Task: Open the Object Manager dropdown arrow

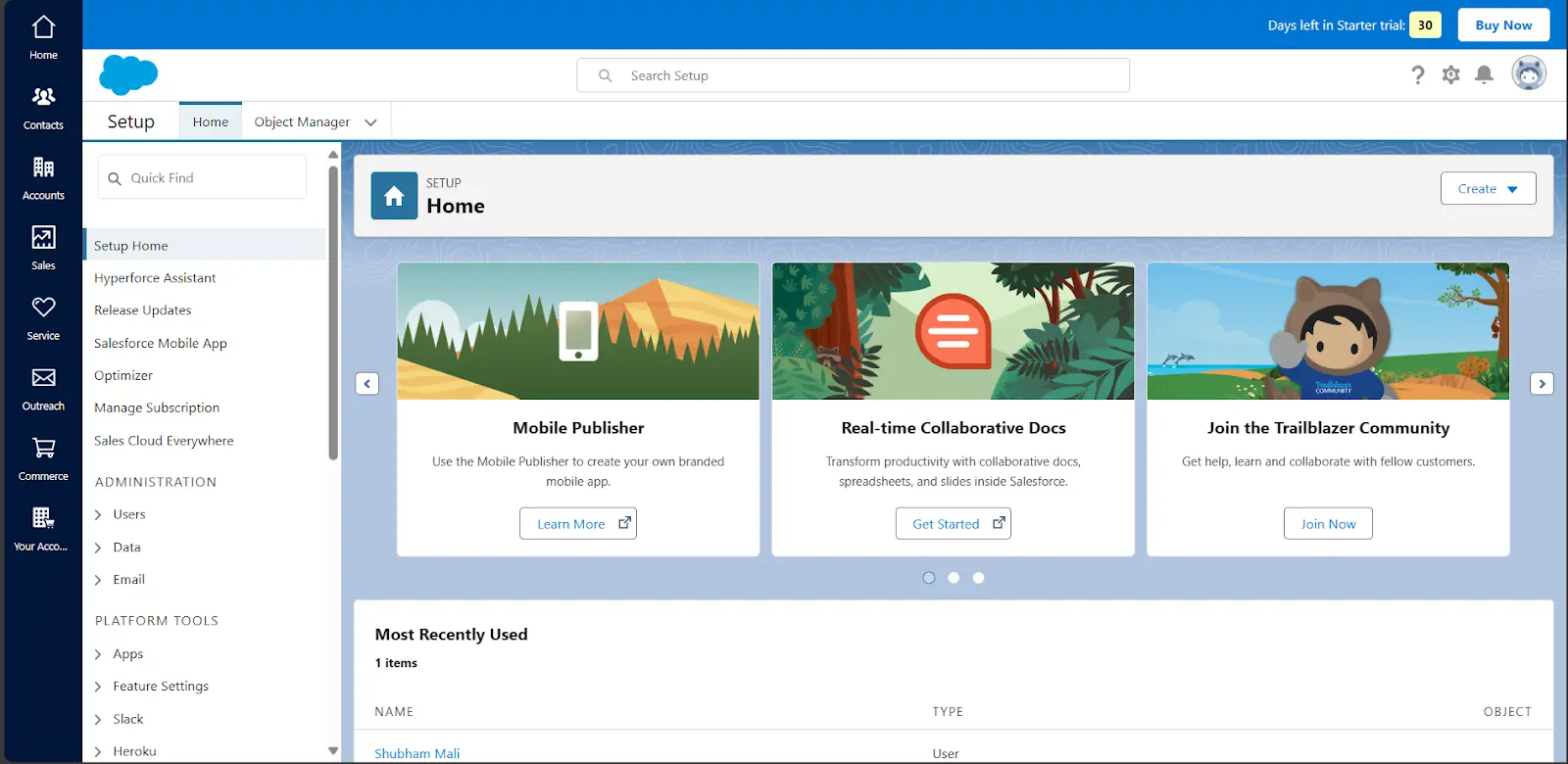Action: pos(370,122)
